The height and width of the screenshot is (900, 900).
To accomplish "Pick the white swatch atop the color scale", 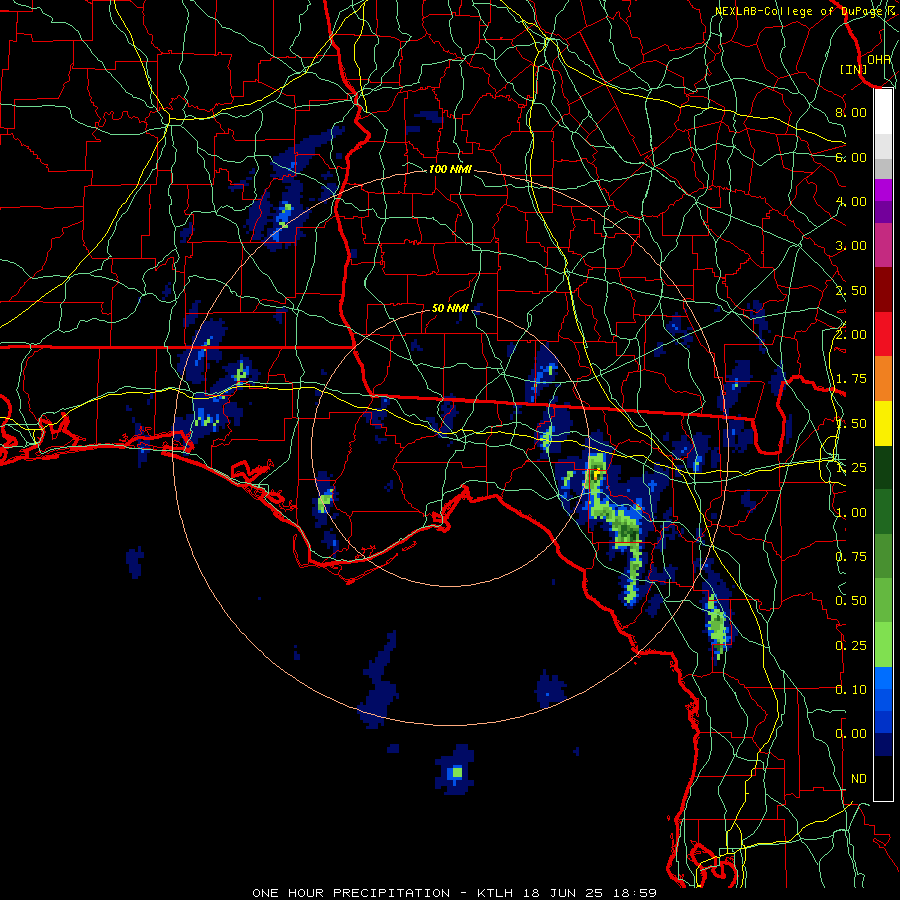I will tap(883, 112).
